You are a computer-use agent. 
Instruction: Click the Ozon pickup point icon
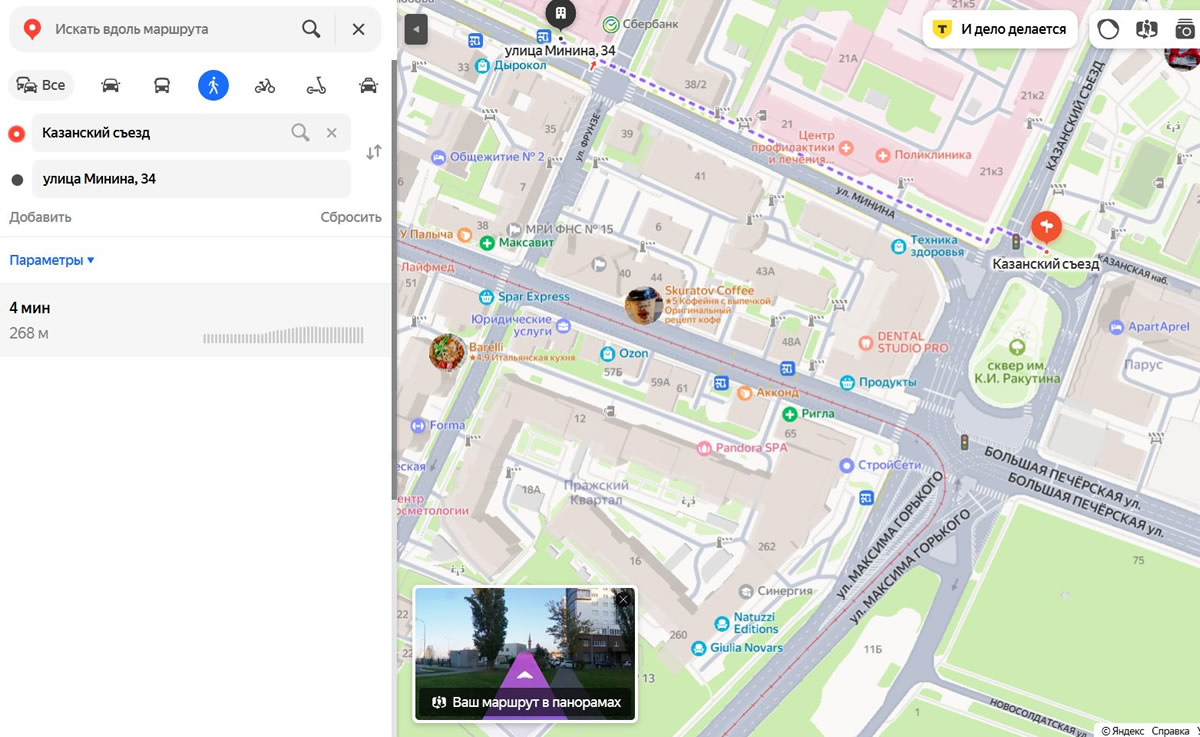[607, 353]
